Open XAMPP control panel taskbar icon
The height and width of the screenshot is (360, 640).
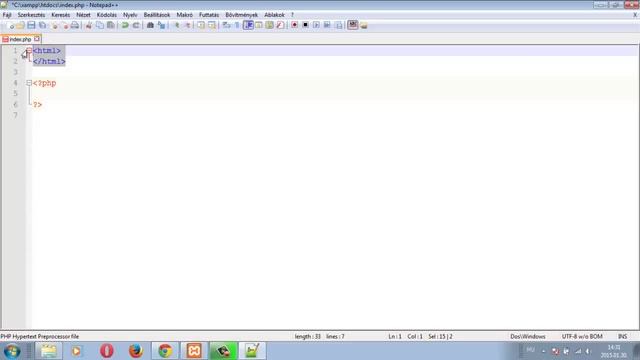pos(194,351)
